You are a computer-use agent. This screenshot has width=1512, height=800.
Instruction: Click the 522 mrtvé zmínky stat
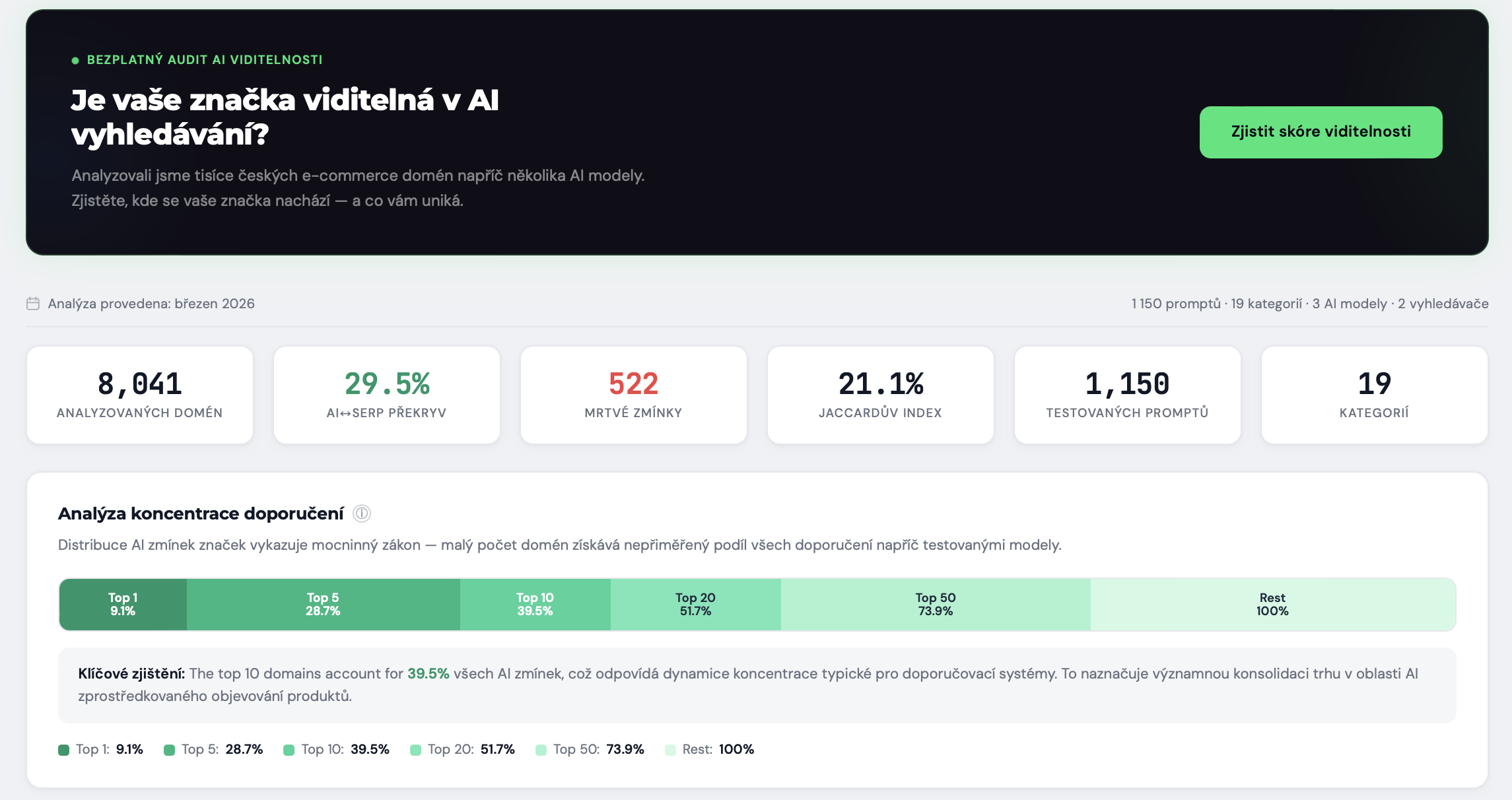pos(633,394)
